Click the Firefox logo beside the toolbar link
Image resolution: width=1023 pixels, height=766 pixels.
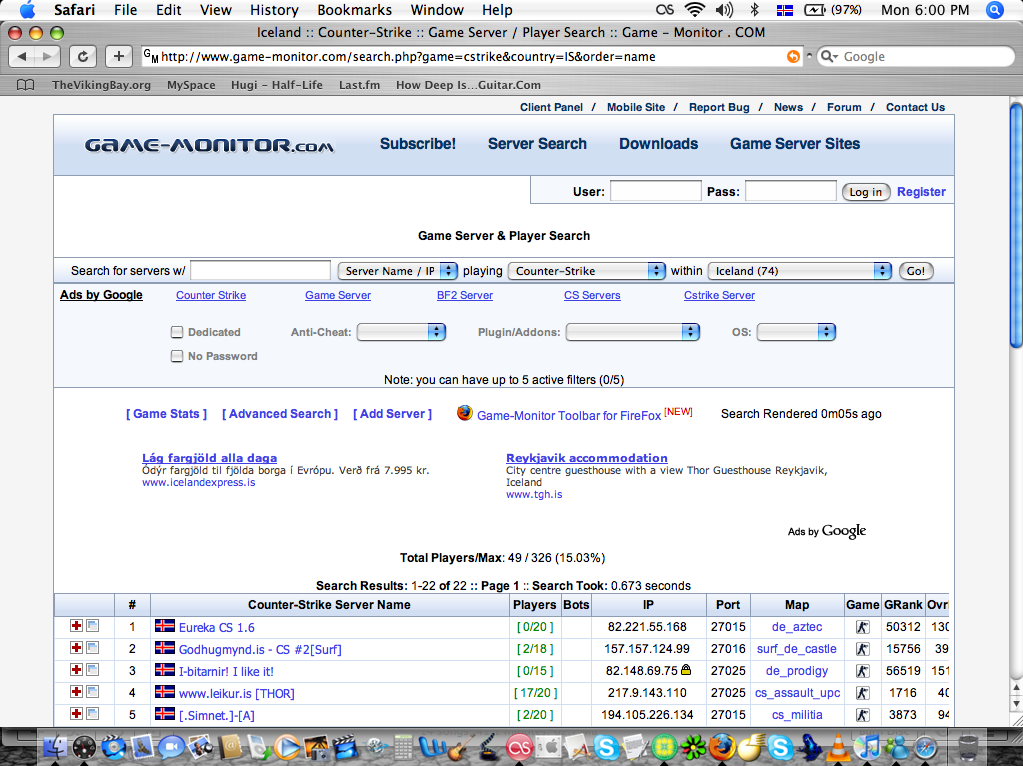point(465,413)
